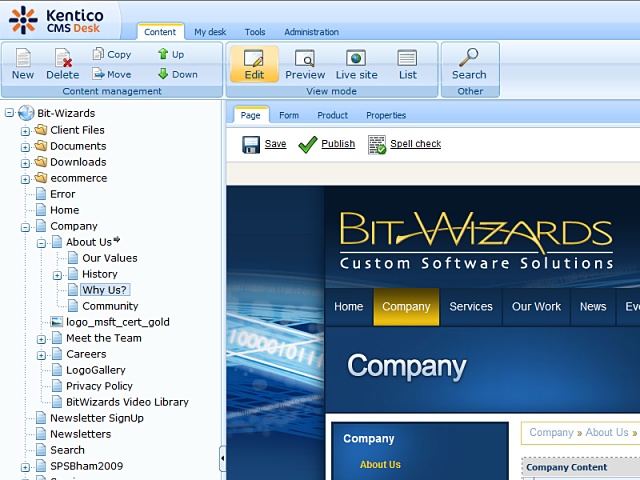Click the green Publish checkmark icon

(x=308, y=144)
